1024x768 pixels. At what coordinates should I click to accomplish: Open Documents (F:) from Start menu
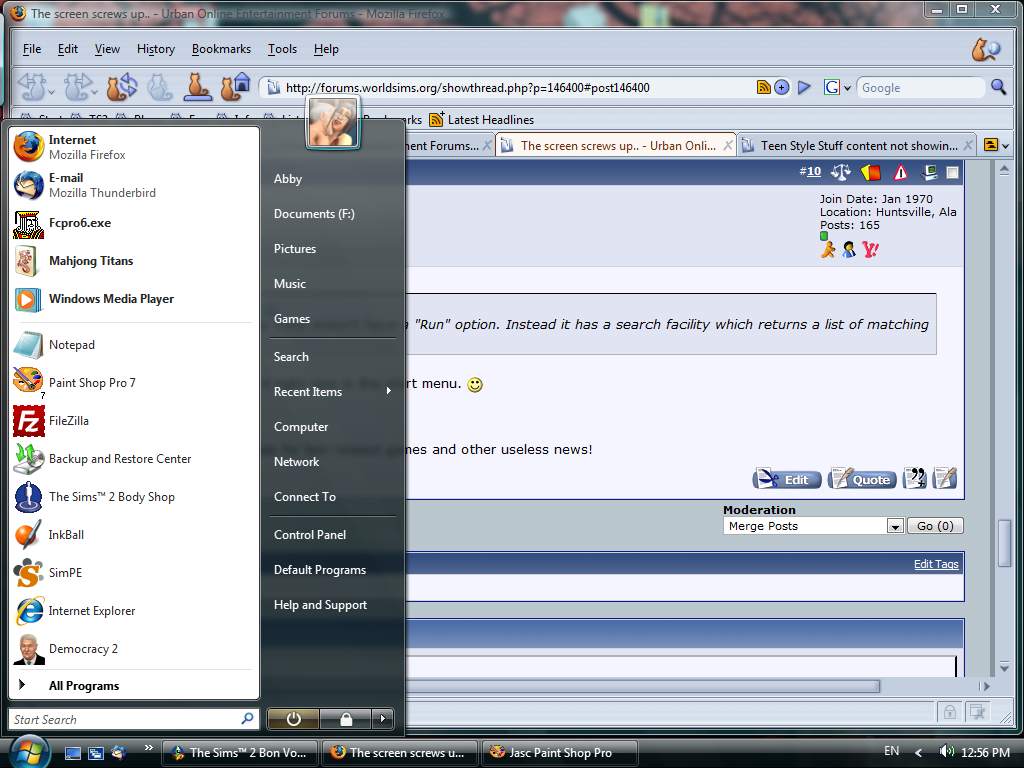[x=332, y=214]
